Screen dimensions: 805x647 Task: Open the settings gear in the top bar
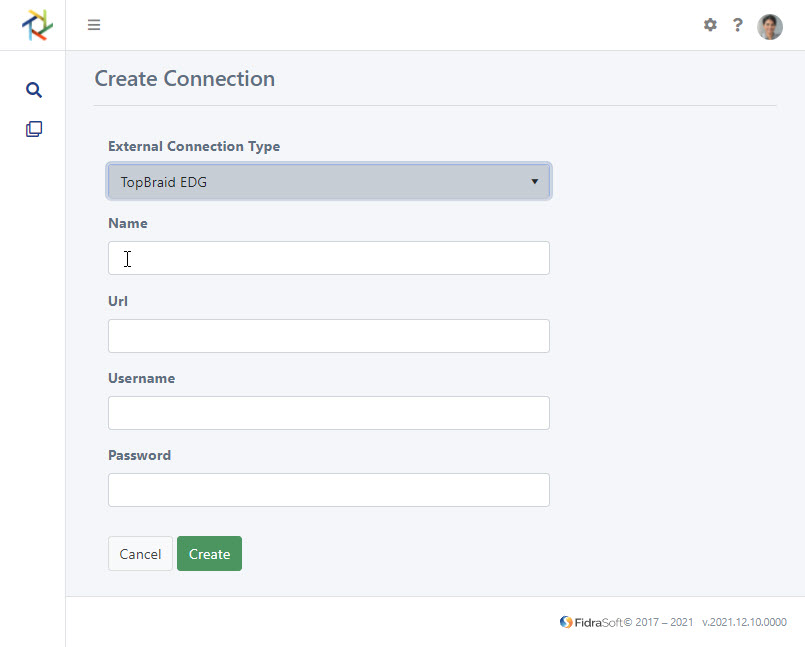[x=710, y=25]
